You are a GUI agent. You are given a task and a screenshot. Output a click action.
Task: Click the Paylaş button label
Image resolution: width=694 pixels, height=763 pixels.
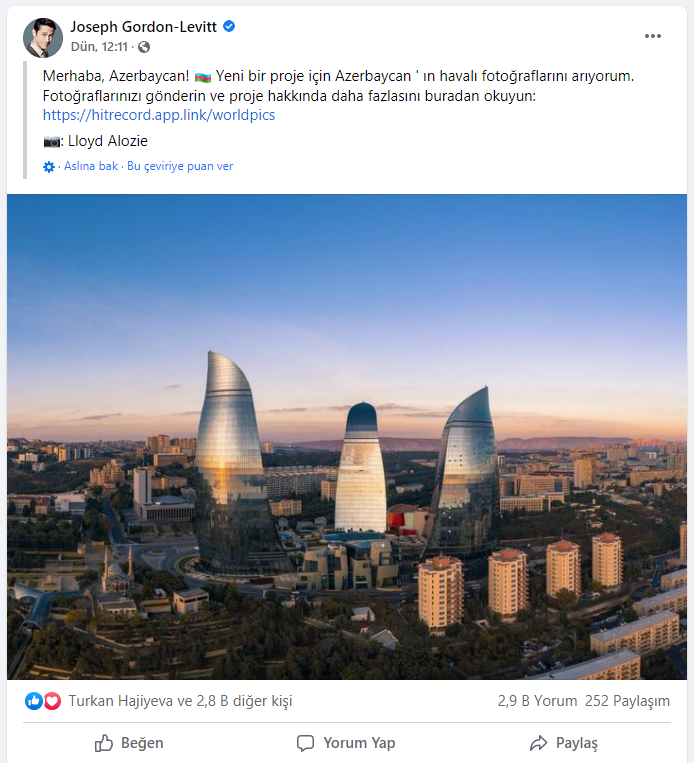(x=577, y=743)
